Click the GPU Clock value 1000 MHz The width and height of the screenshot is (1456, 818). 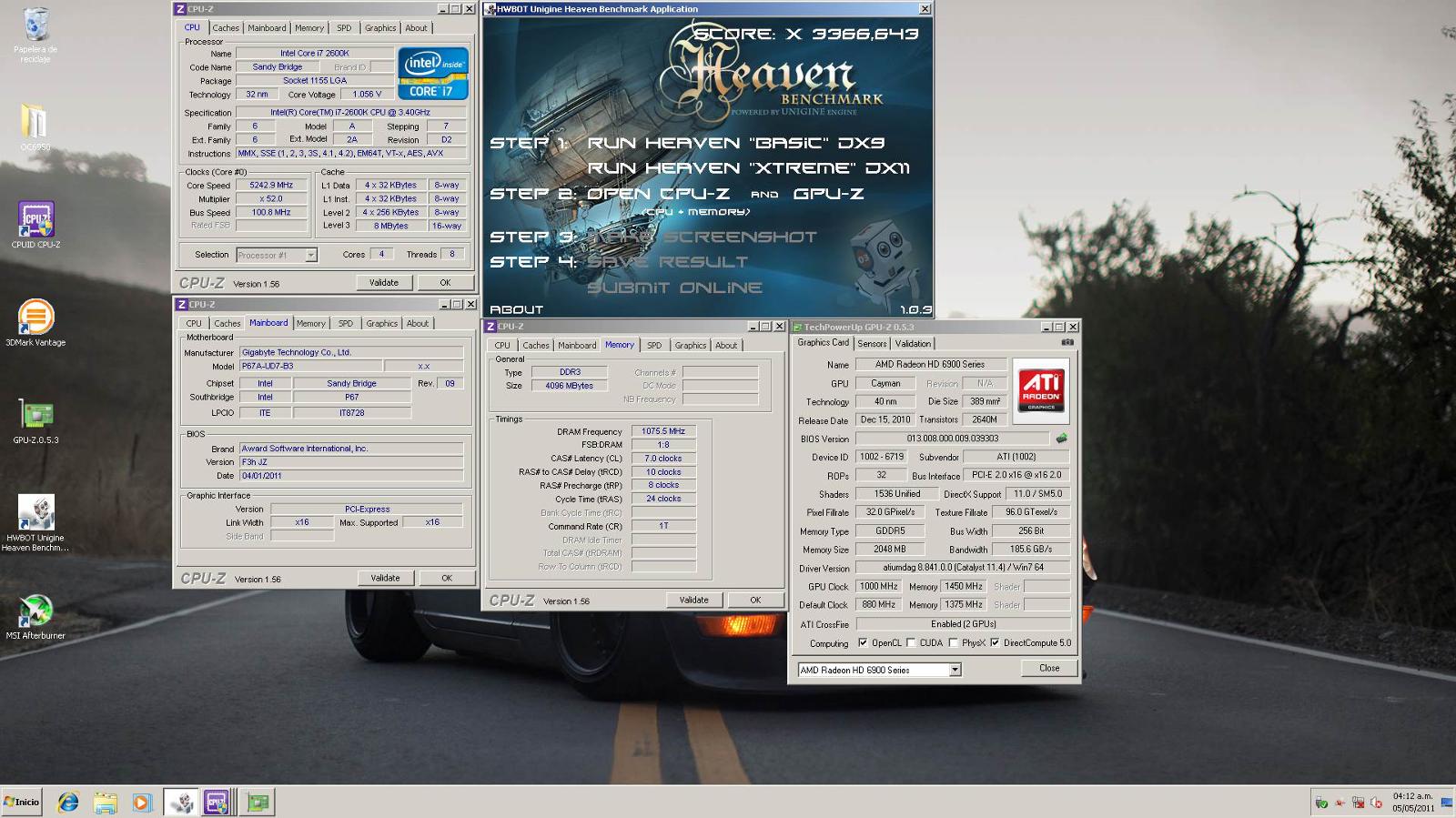pos(878,586)
